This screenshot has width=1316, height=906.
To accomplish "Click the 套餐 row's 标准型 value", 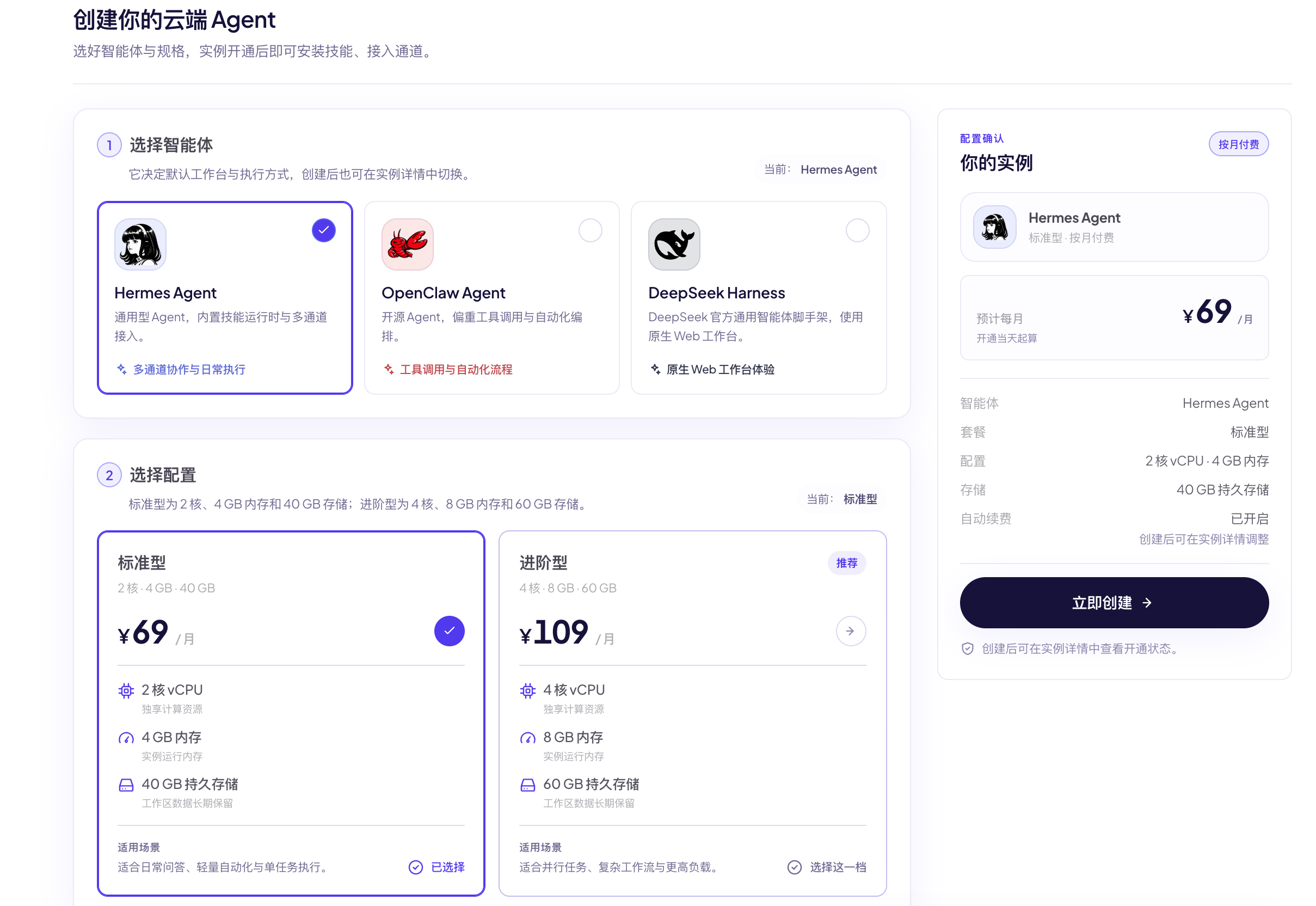I will pos(1249,432).
